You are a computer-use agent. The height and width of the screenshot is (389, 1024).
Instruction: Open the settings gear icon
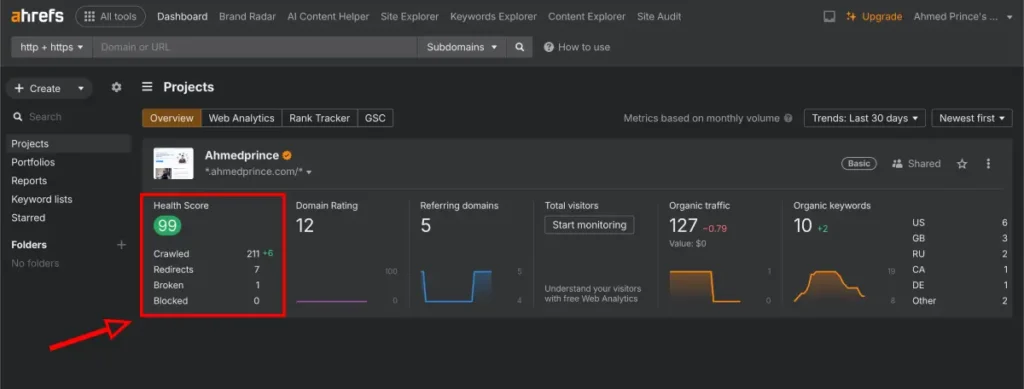click(x=116, y=87)
